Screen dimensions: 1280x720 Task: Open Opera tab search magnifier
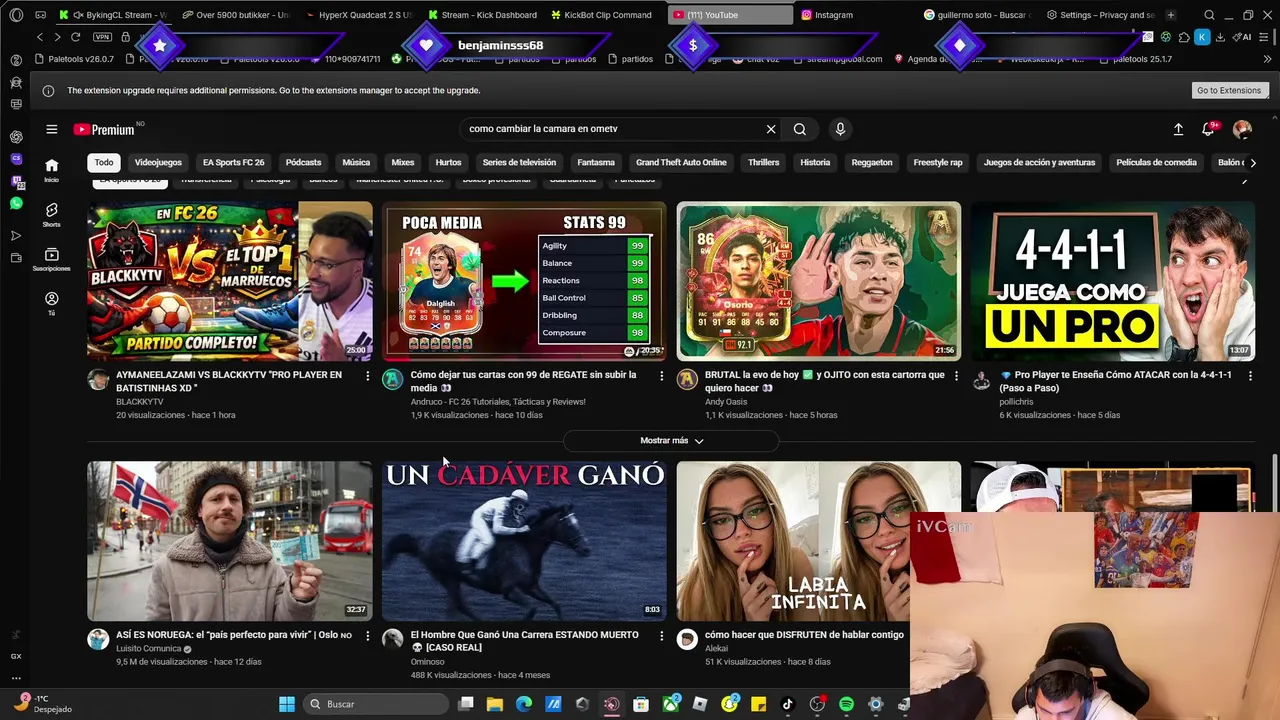1209,15
